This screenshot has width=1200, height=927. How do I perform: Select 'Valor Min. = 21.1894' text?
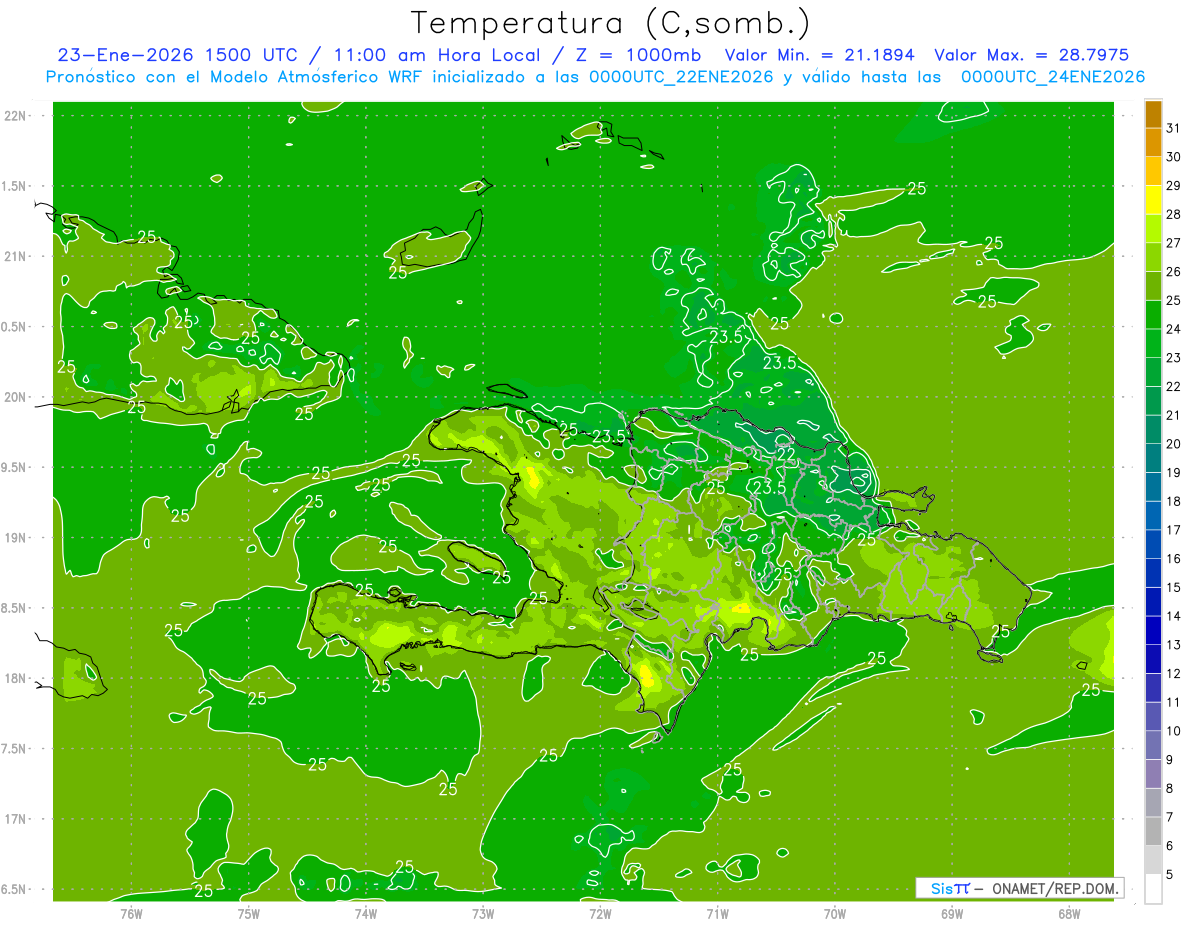(x=819, y=55)
